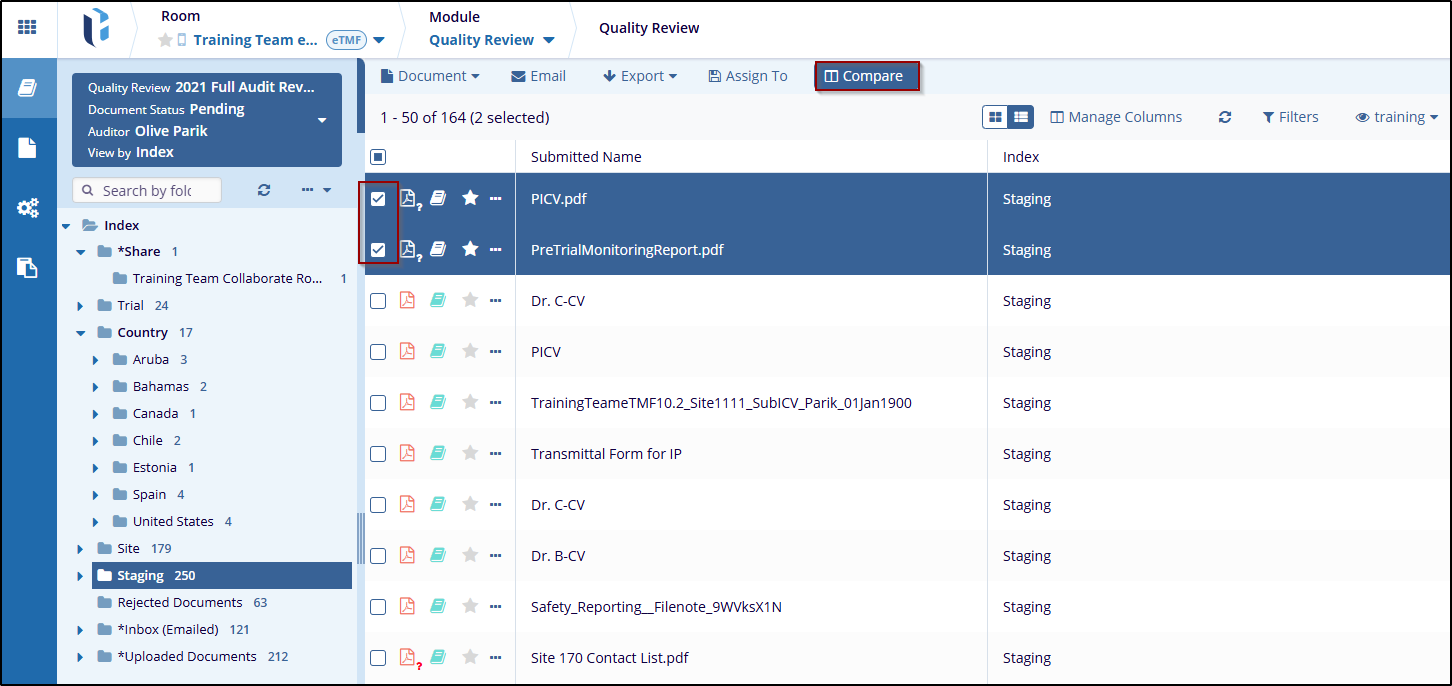Open the app launcher grid icon

tap(28, 28)
